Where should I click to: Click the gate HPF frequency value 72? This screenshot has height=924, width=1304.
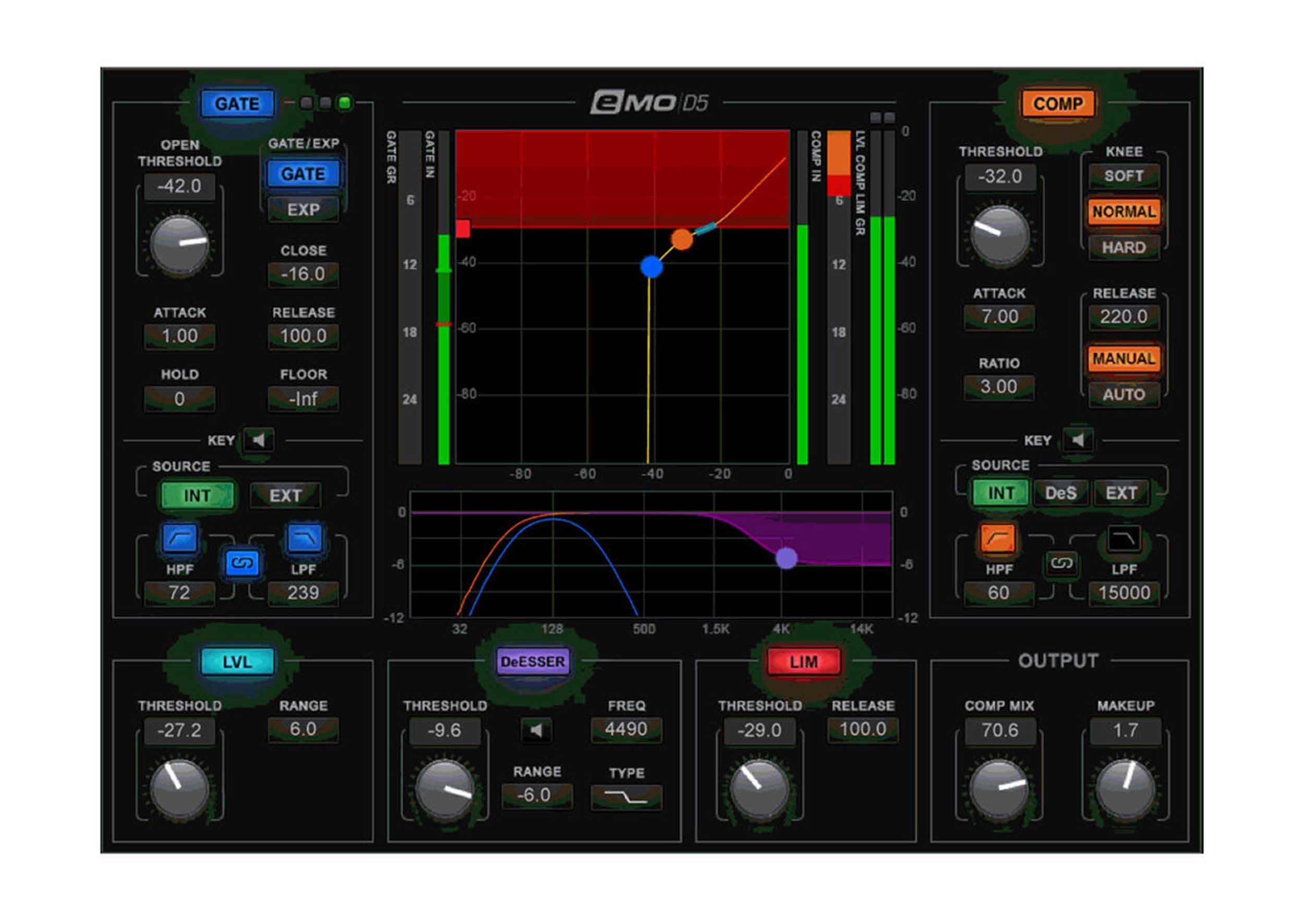click(x=180, y=593)
